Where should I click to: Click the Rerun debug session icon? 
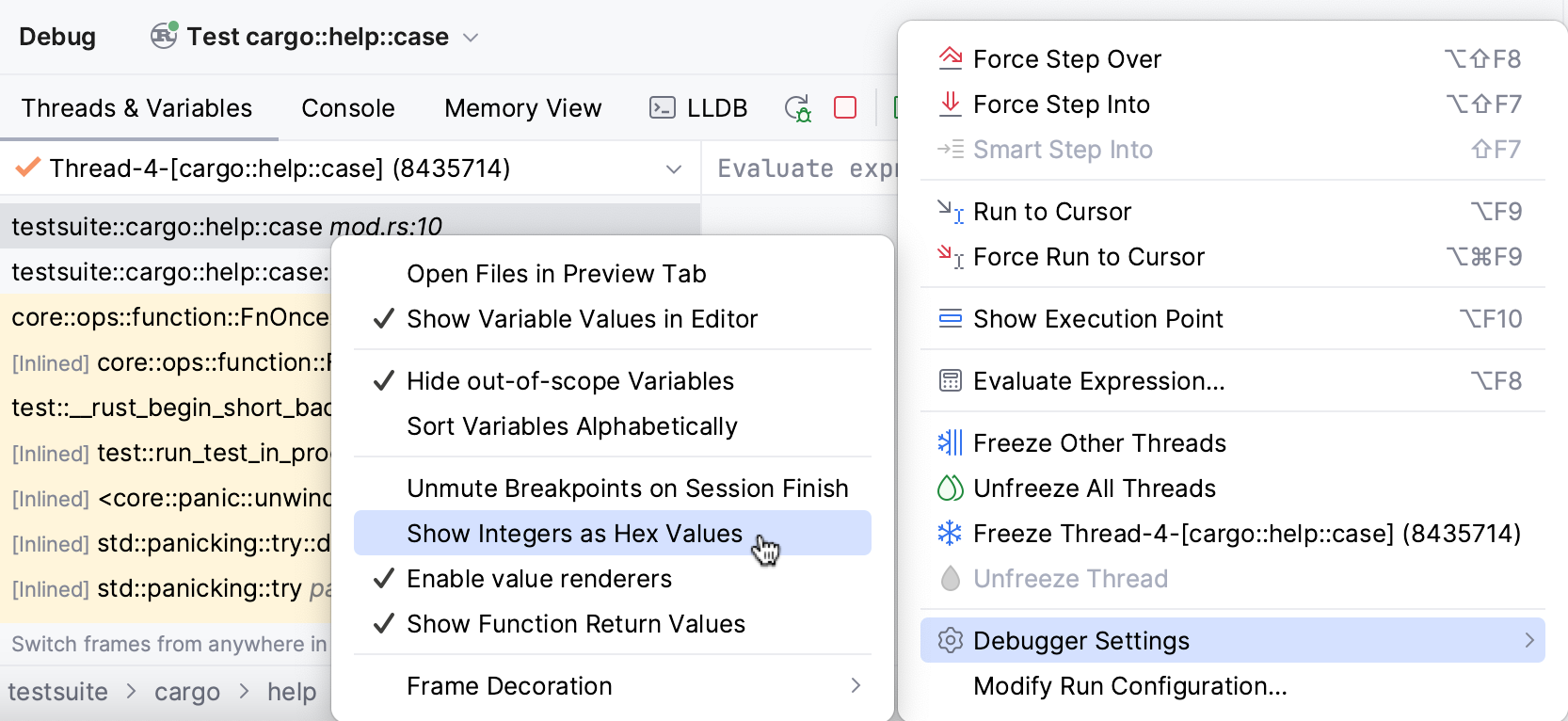point(798,108)
